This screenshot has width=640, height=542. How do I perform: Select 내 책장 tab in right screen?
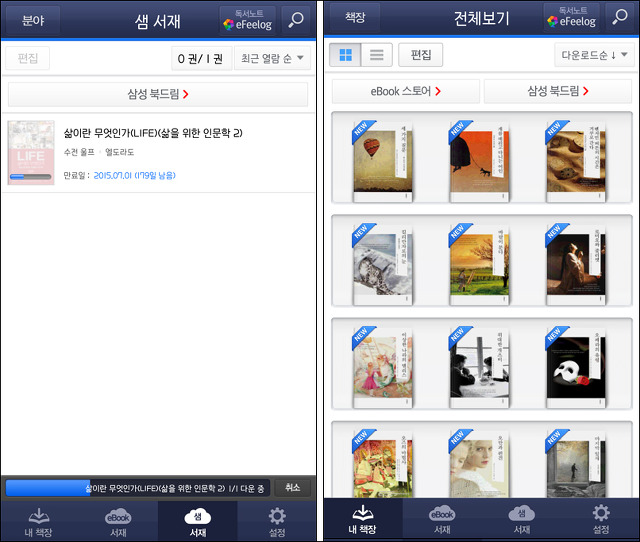coord(363,519)
